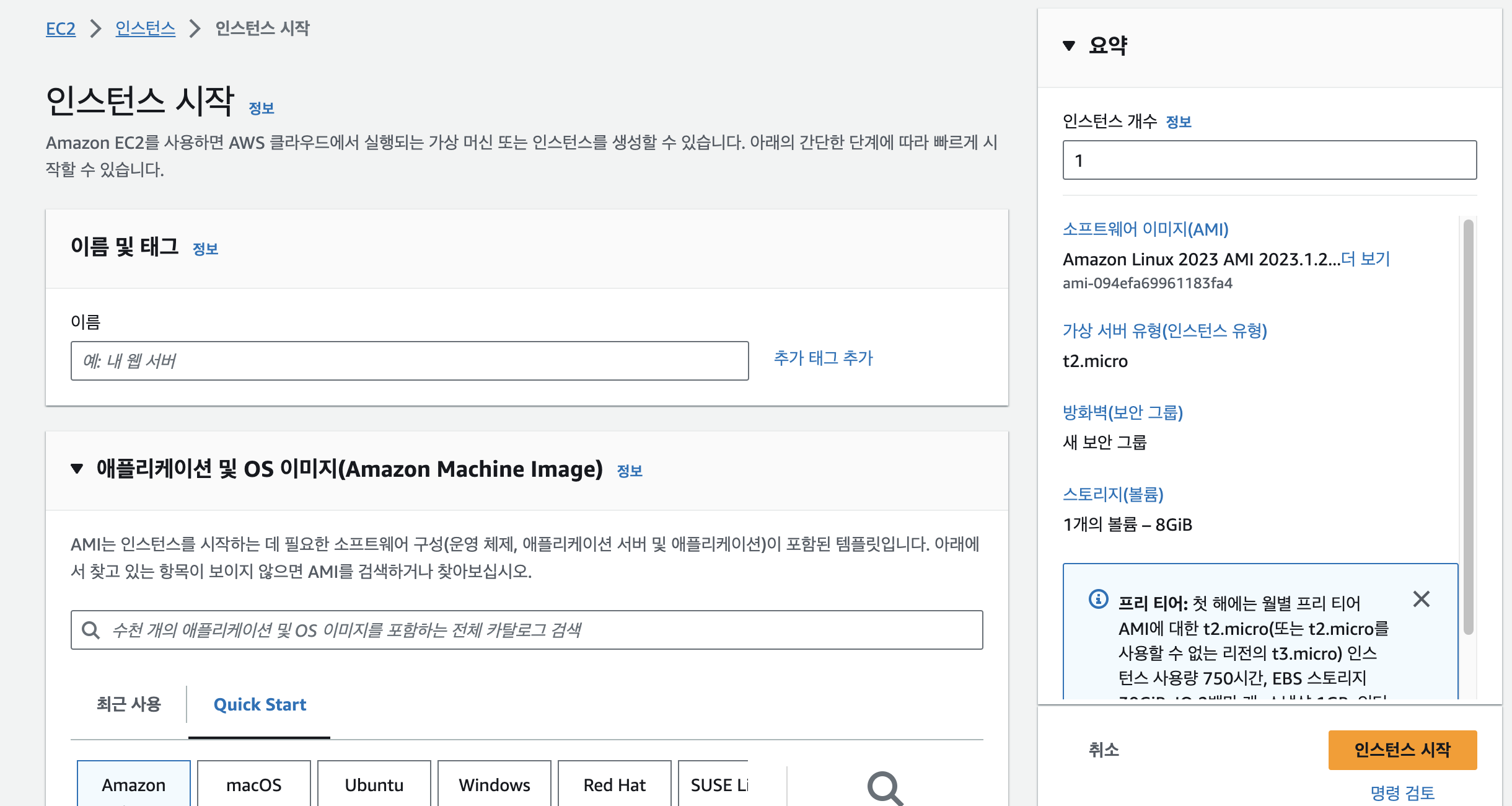1512x806 pixels.
Task: Switch to the 최근 사용 tab
Action: 128,704
